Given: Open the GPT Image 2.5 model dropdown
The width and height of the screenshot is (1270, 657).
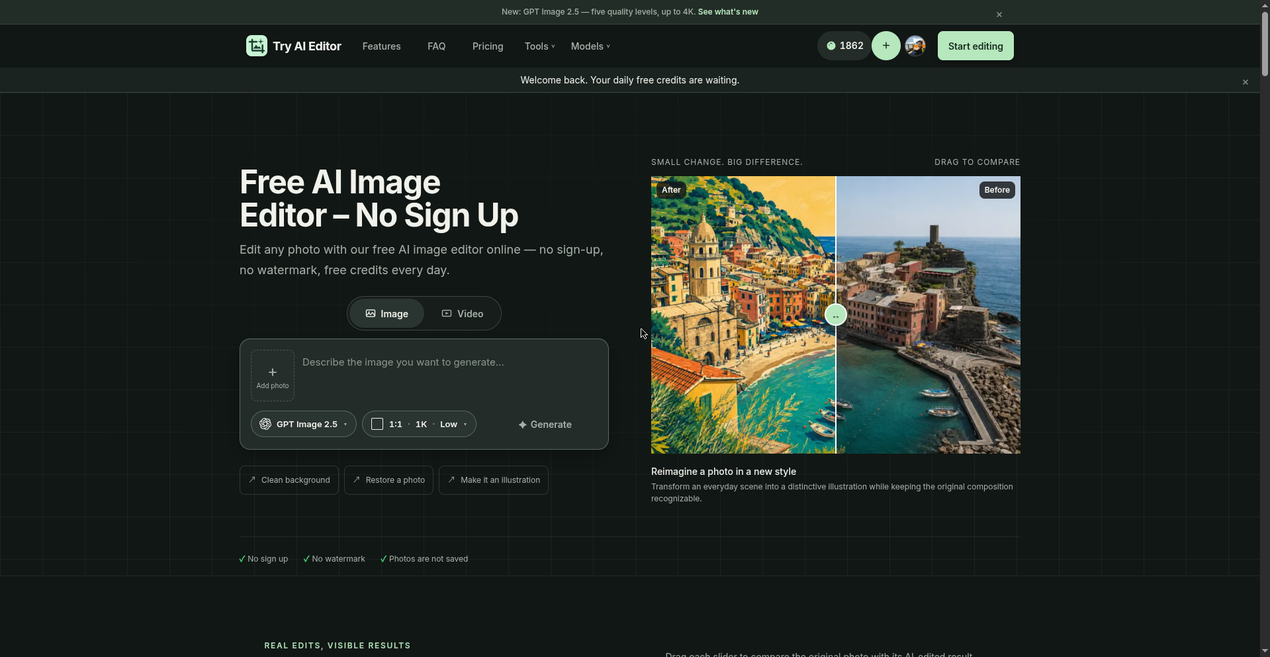Looking at the screenshot, I should coord(303,424).
